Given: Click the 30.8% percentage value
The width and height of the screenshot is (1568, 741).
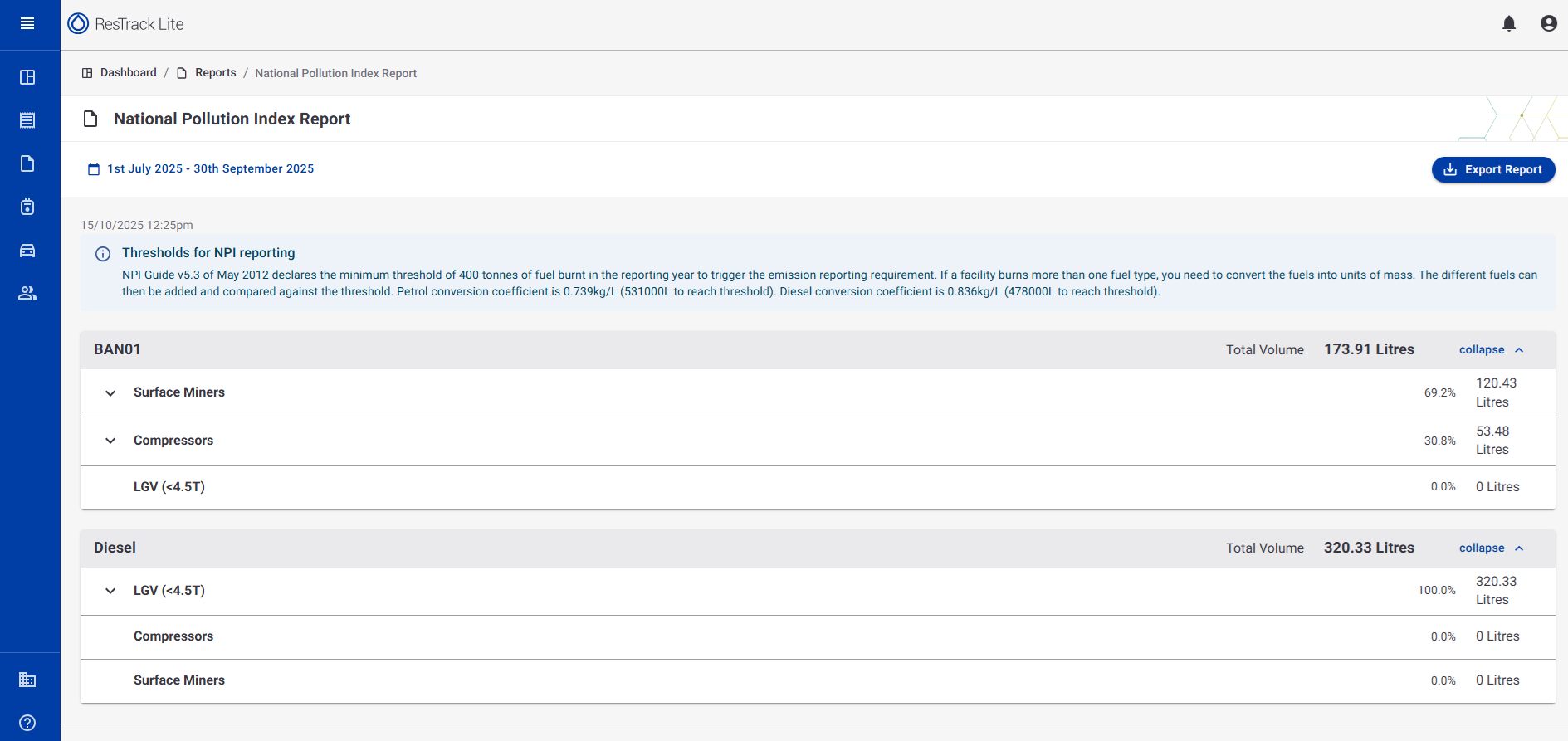Looking at the screenshot, I should [1440, 441].
